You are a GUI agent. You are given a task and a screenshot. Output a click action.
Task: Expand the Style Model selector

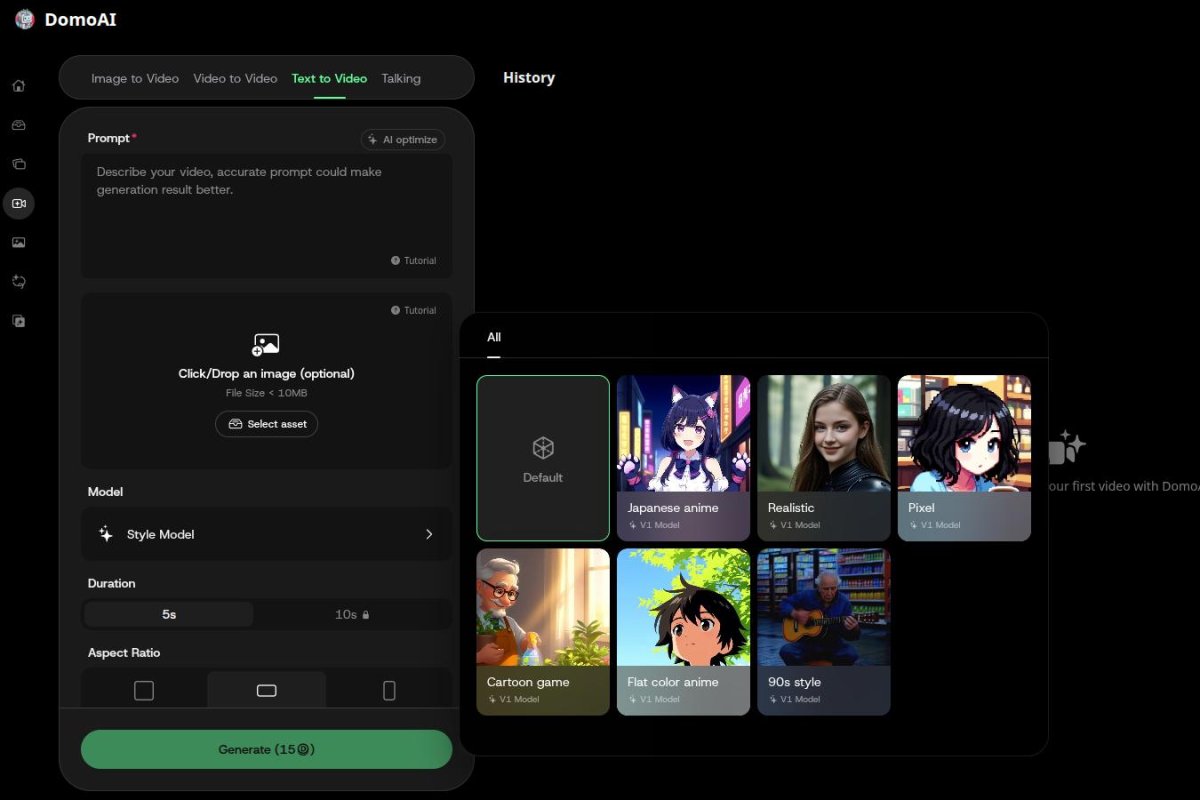click(266, 534)
